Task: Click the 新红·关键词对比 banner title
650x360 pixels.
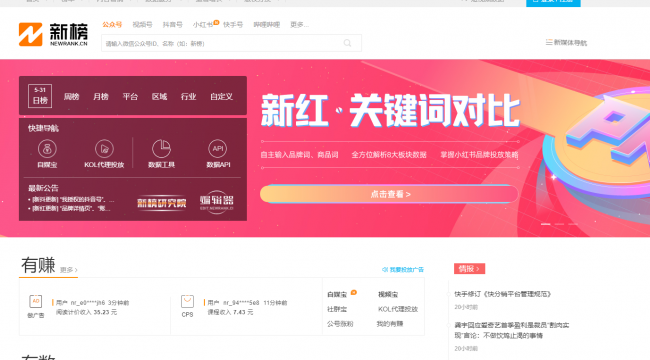Action: pyautogui.click(x=390, y=110)
